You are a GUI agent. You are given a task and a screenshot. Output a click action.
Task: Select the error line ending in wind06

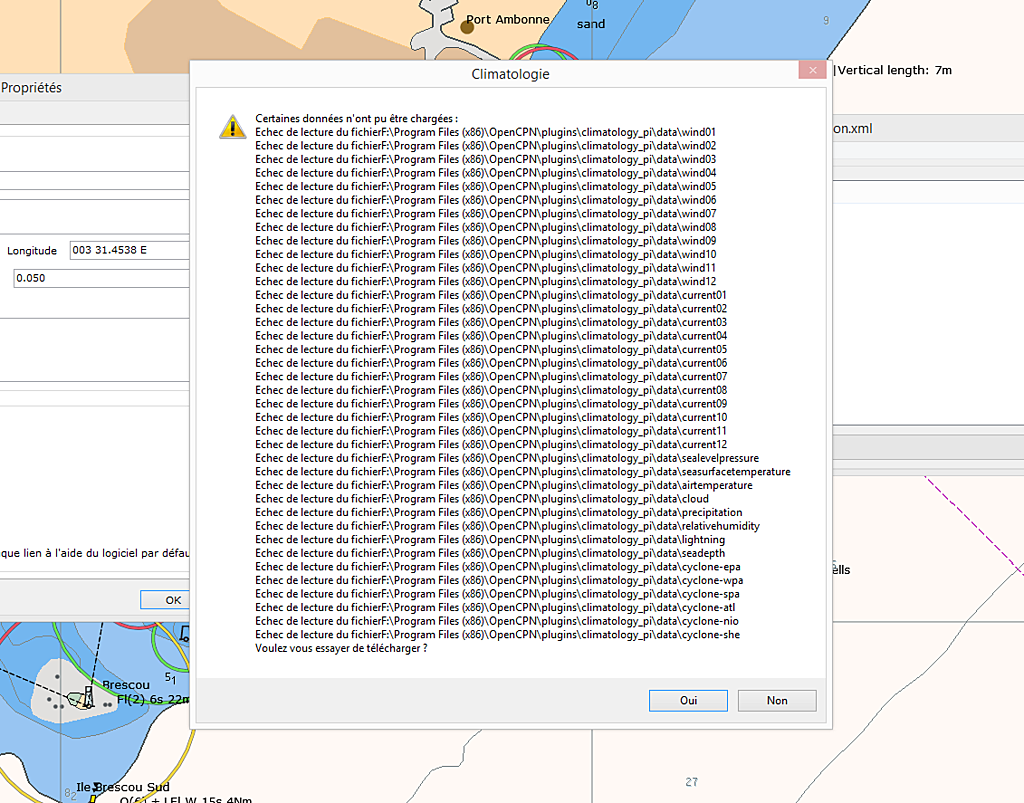point(485,200)
